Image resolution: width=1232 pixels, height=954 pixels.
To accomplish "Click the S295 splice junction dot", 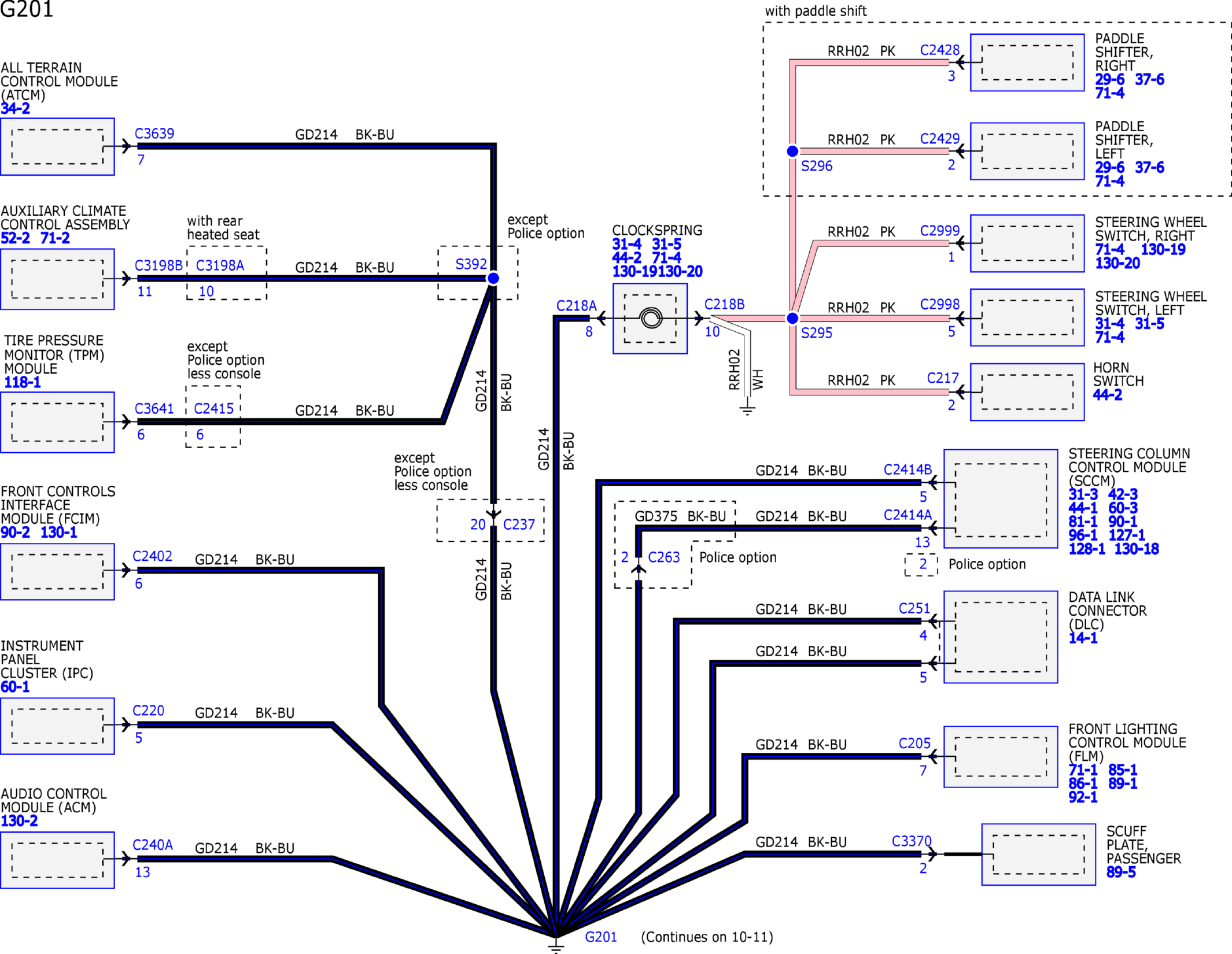I will (792, 318).
